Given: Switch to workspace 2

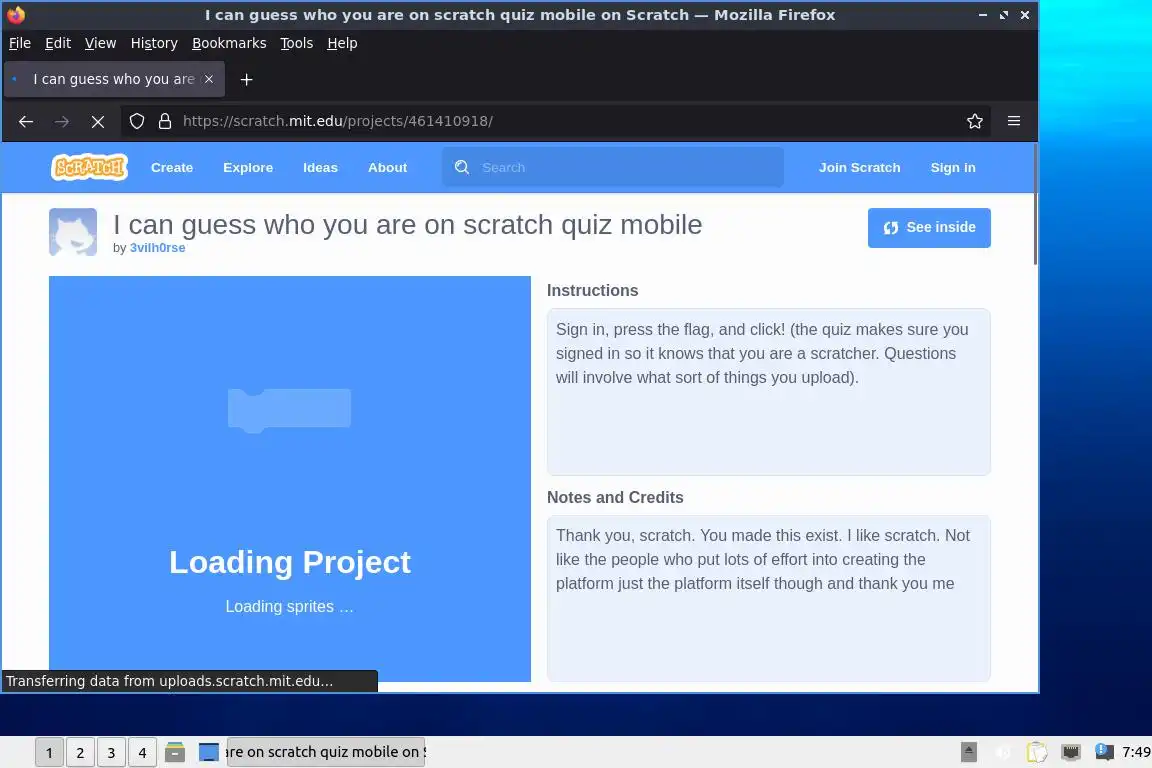Looking at the screenshot, I should 80,752.
